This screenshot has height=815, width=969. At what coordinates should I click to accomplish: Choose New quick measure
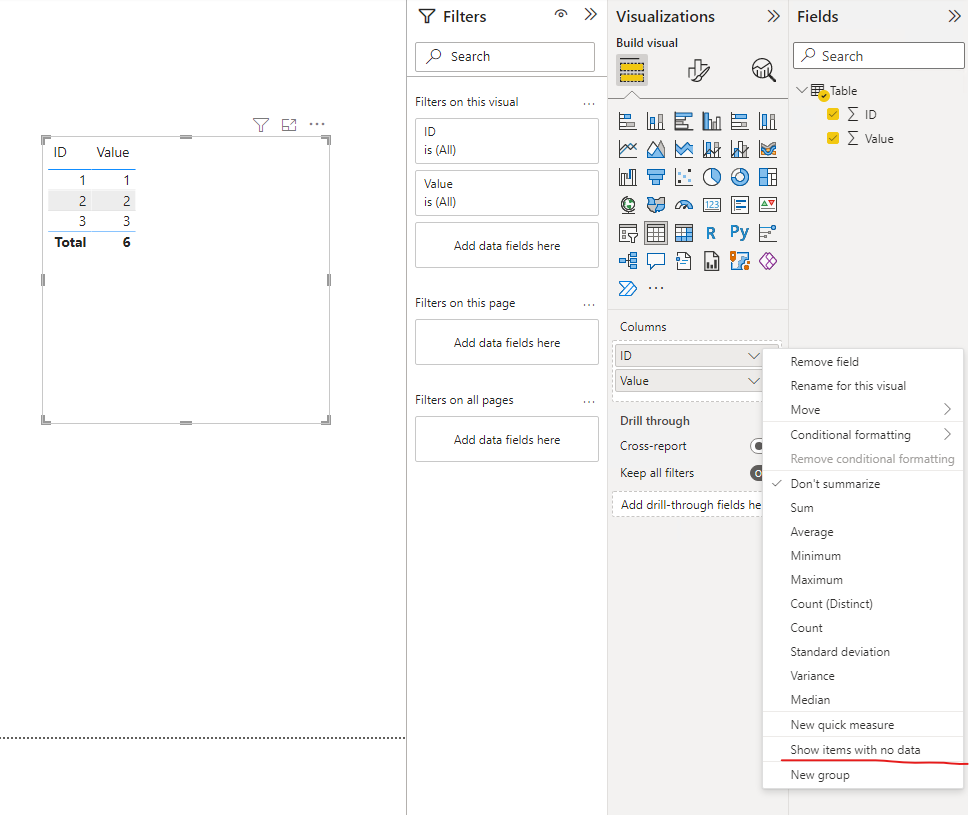tap(863, 725)
